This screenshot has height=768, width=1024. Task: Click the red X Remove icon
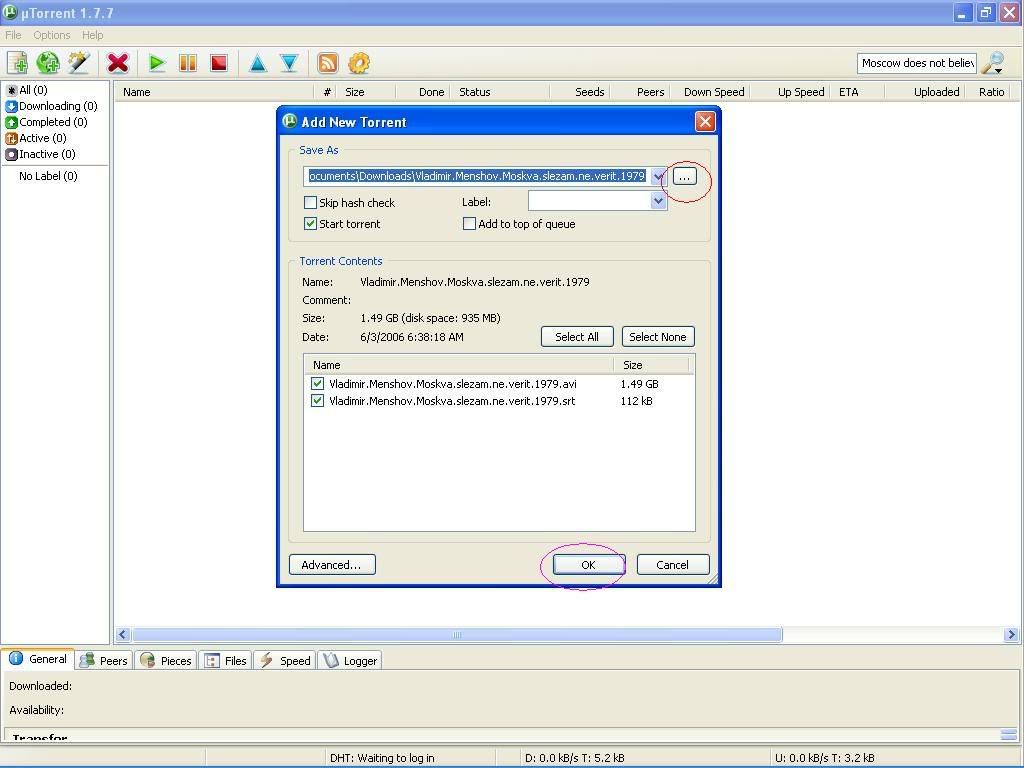pyautogui.click(x=118, y=63)
